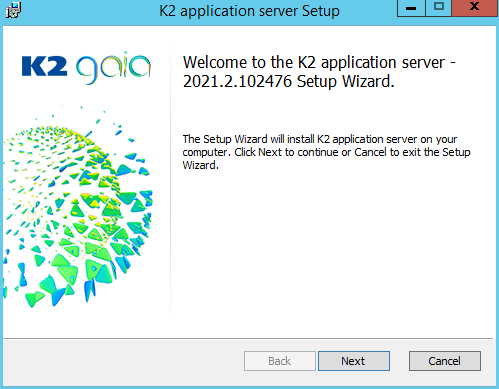Viewport: 499px width, 389px height.
Task: Click the version text '2021.2.102476 Setup Wizard.'
Action: click(289, 82)
